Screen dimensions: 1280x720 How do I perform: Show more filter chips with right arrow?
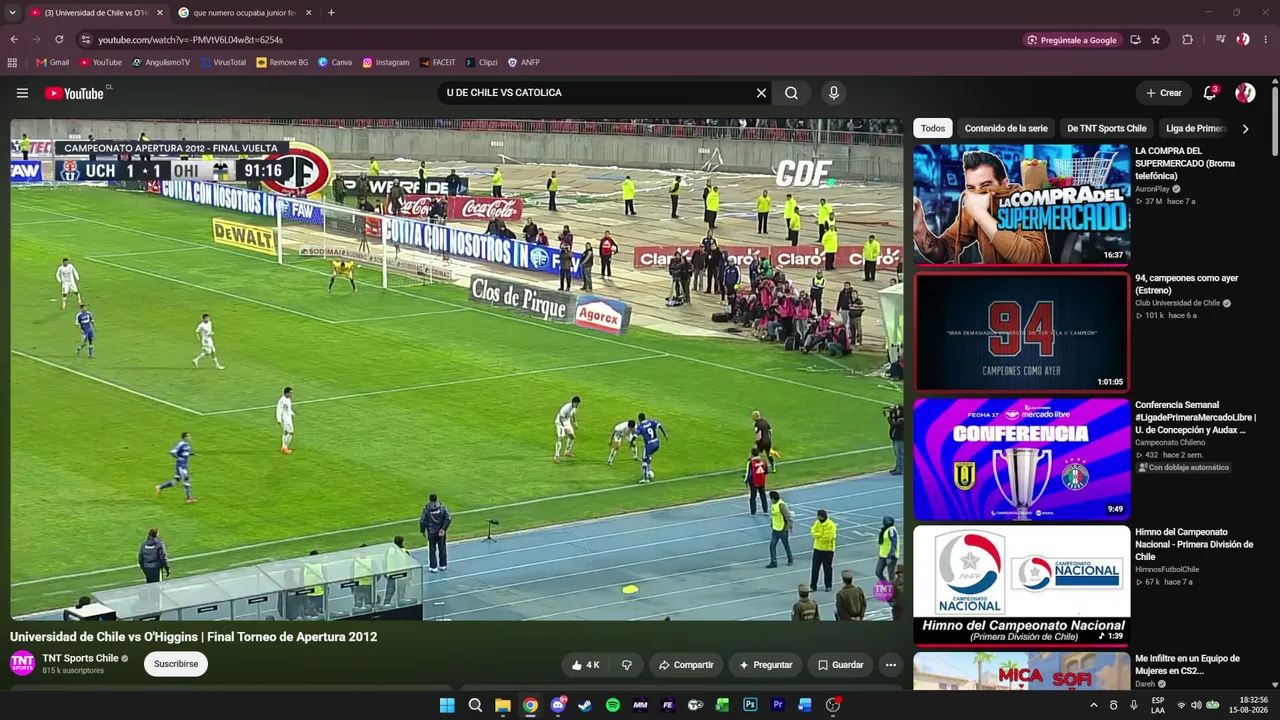coord(1245,128)
